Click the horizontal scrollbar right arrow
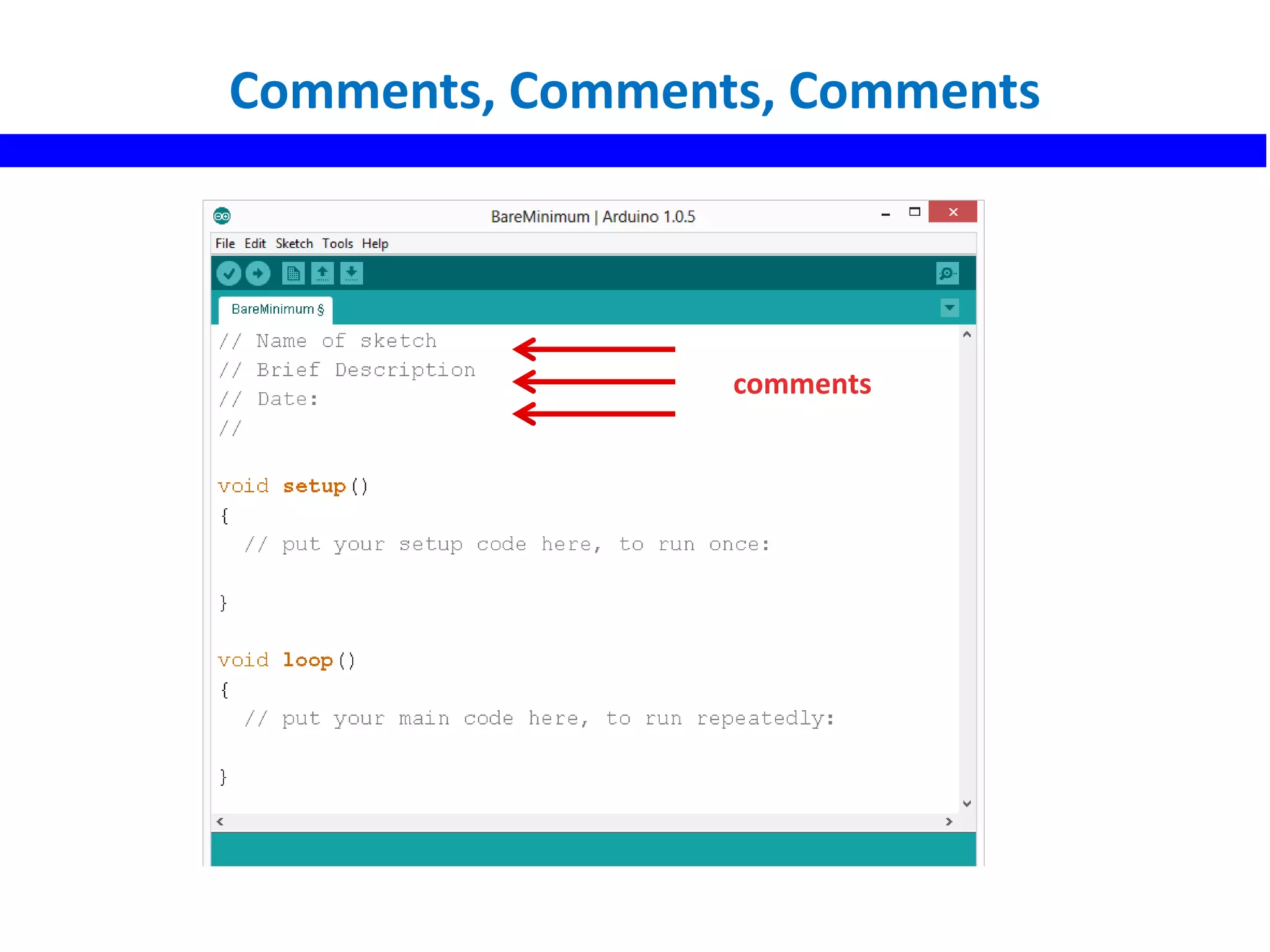This screenshot has height=952, width=1270. [948, 821]
